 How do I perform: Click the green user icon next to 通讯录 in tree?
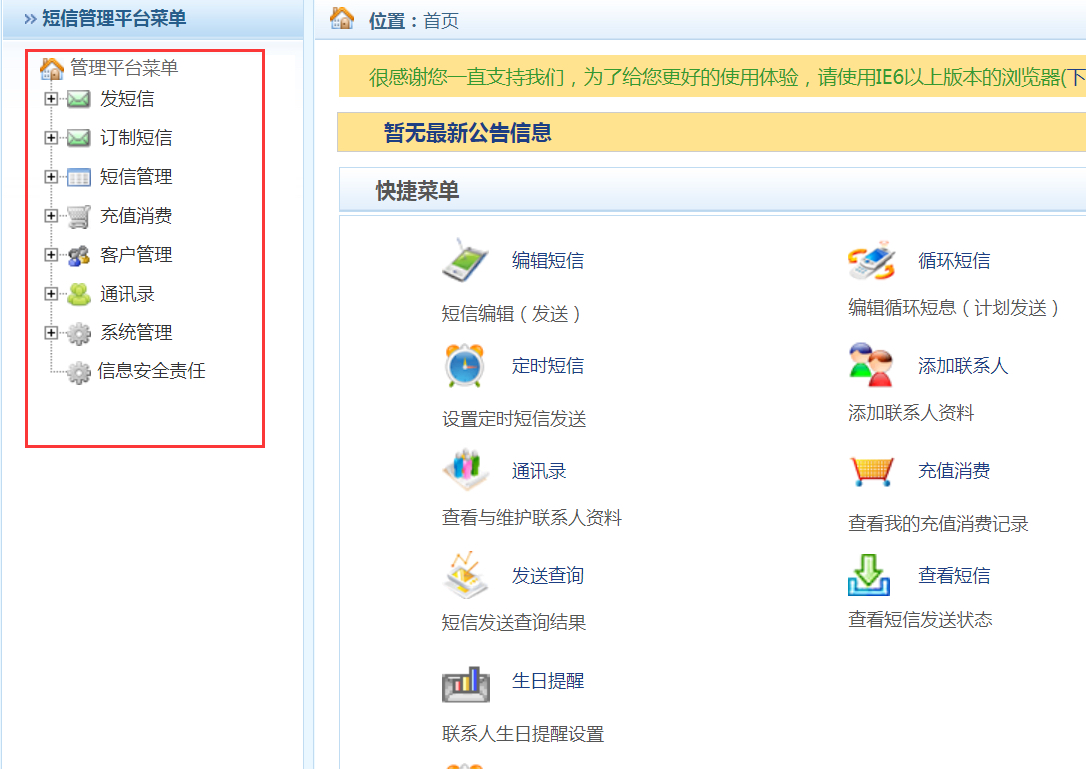(78, 294)
